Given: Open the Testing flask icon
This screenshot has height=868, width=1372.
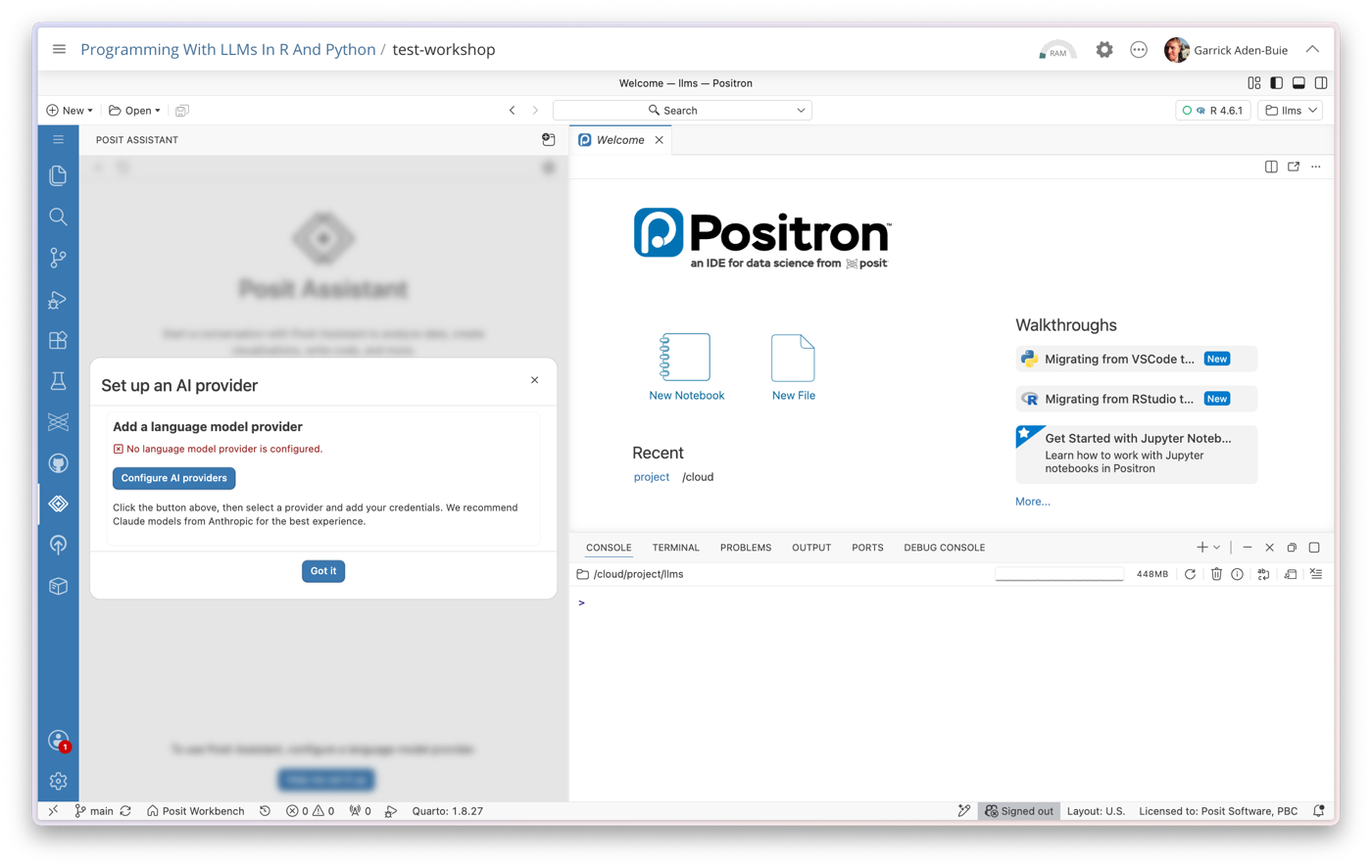Looking at the screenshot, I should [x=58, y=381].
